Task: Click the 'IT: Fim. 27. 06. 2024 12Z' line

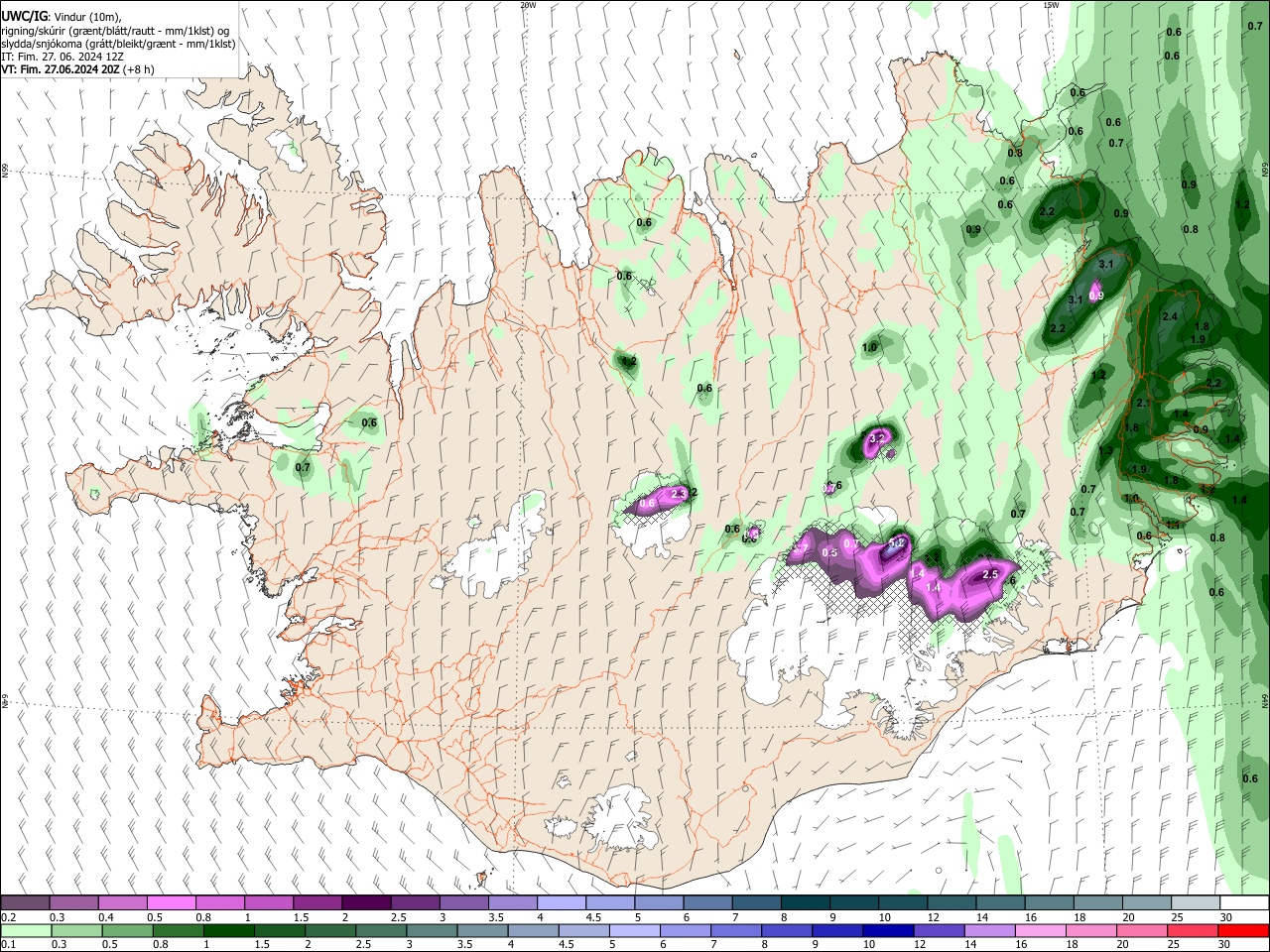Action: coord(63,57)
